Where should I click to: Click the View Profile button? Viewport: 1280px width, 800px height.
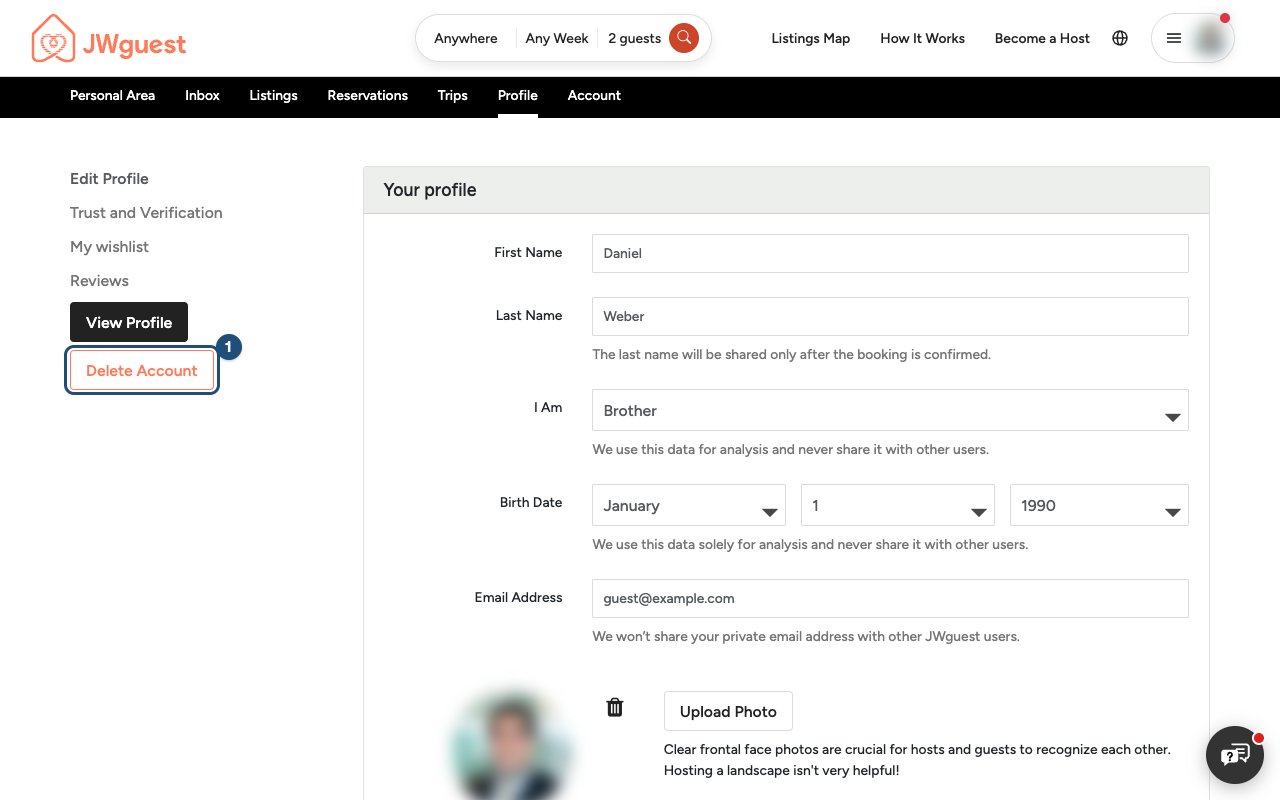129,322
